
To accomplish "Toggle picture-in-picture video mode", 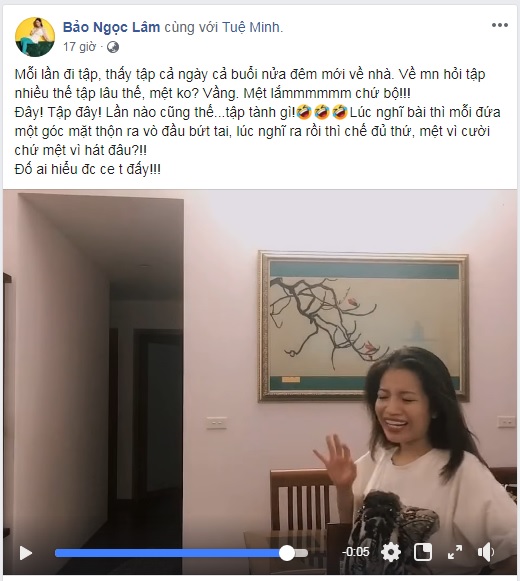I will (423, 552).
